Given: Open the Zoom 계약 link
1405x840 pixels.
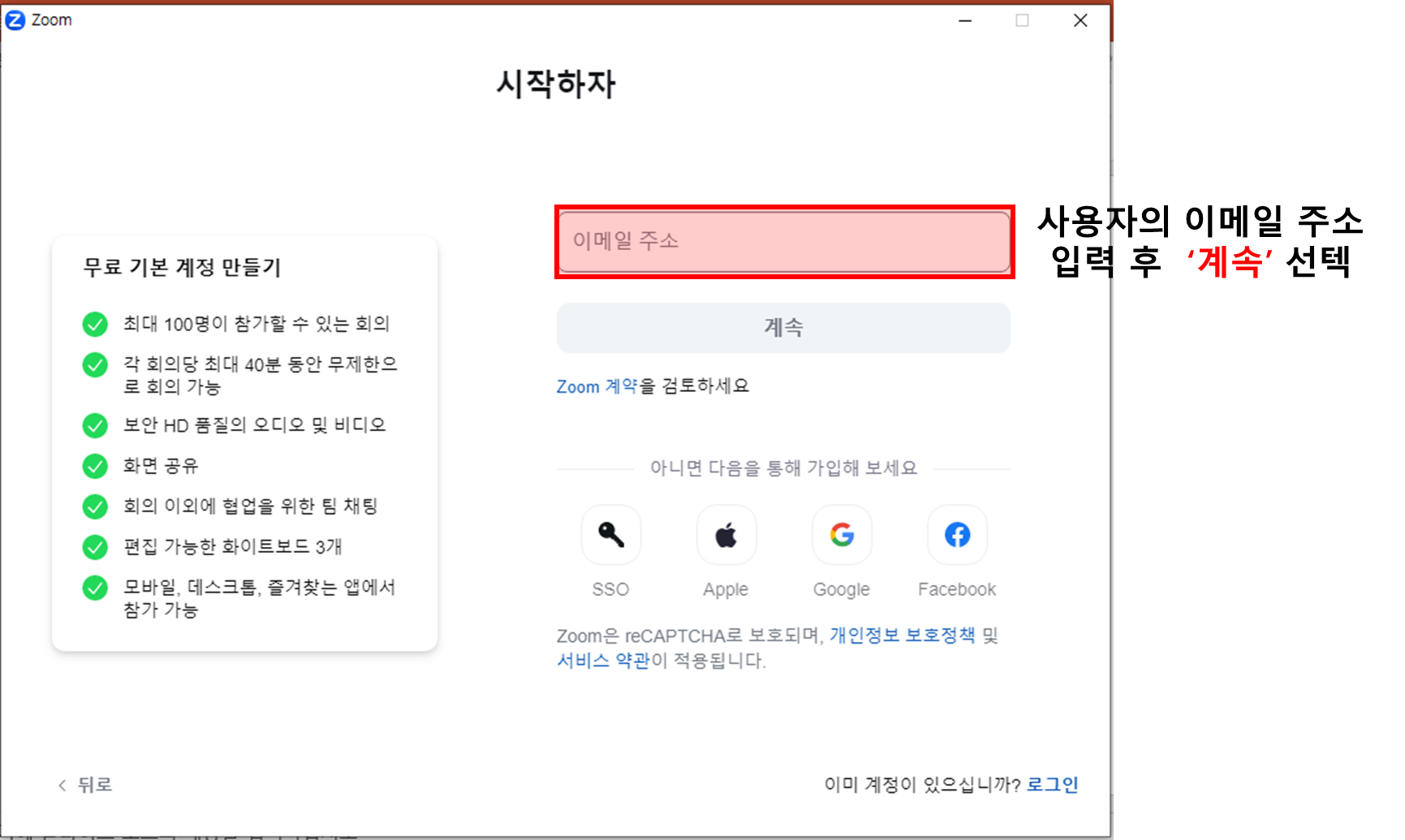Looking at the screenshot, I should (x=597, y=386).
